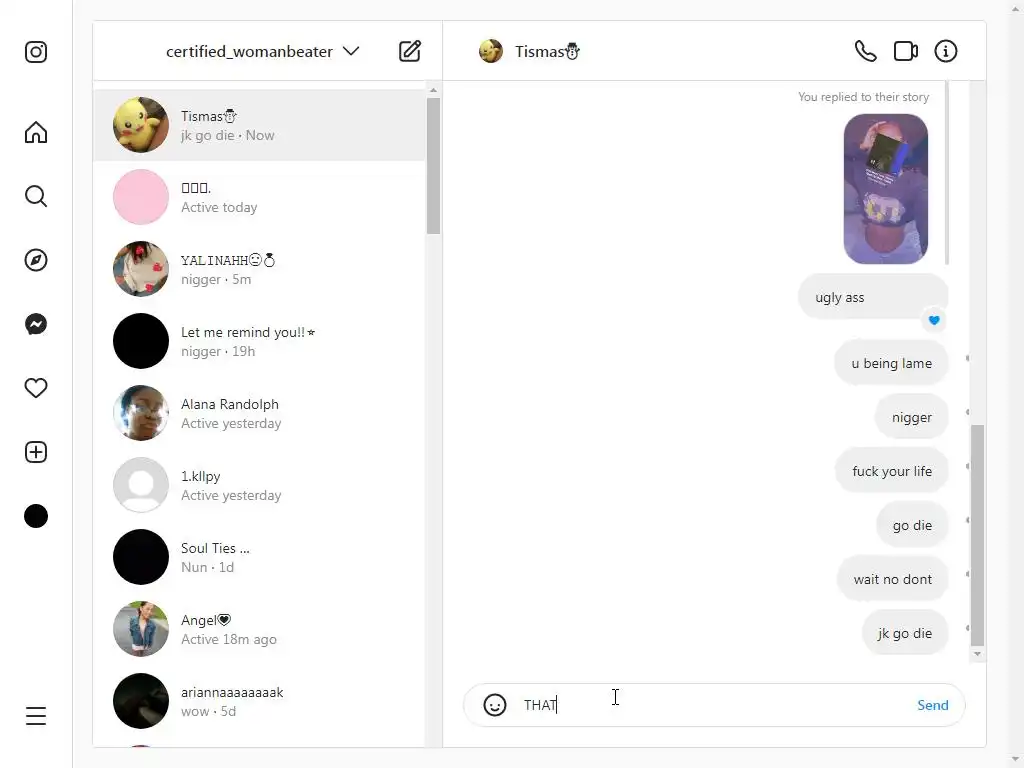Create new post with plus icon
Viewport: 1024px width, 768px height.
(36, 452)
